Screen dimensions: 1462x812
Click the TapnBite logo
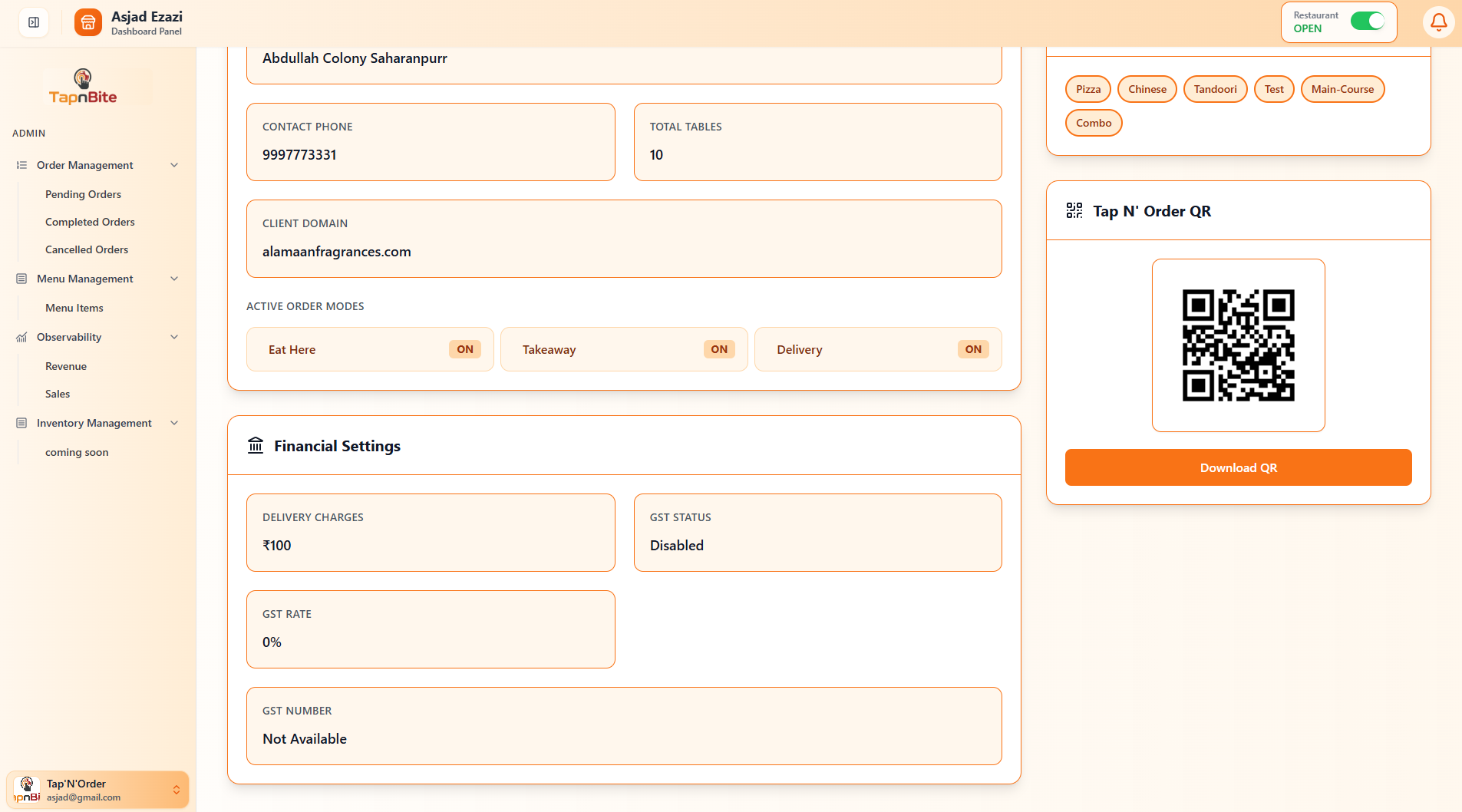pyautogui.click(x=83, y=87)
